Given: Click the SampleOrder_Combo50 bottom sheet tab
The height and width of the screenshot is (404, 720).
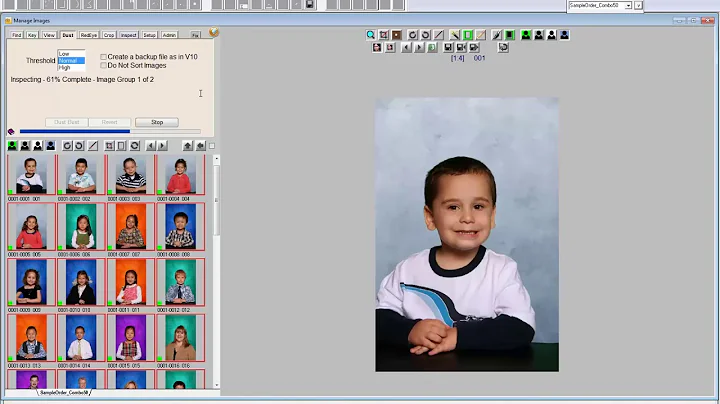Looking at the screenshot, I should click(x=64, y=393).
